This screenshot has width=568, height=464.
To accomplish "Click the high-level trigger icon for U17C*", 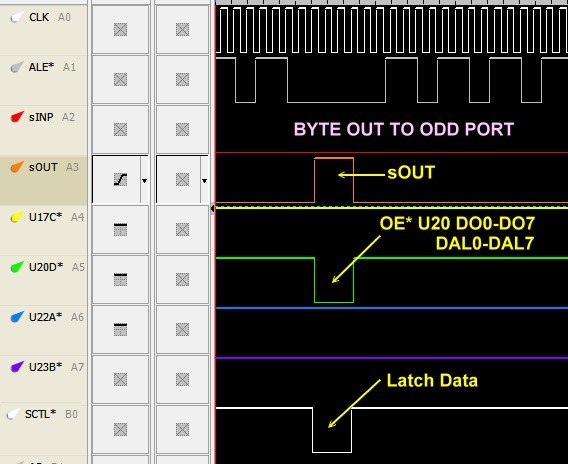I will tap(120, 230).
